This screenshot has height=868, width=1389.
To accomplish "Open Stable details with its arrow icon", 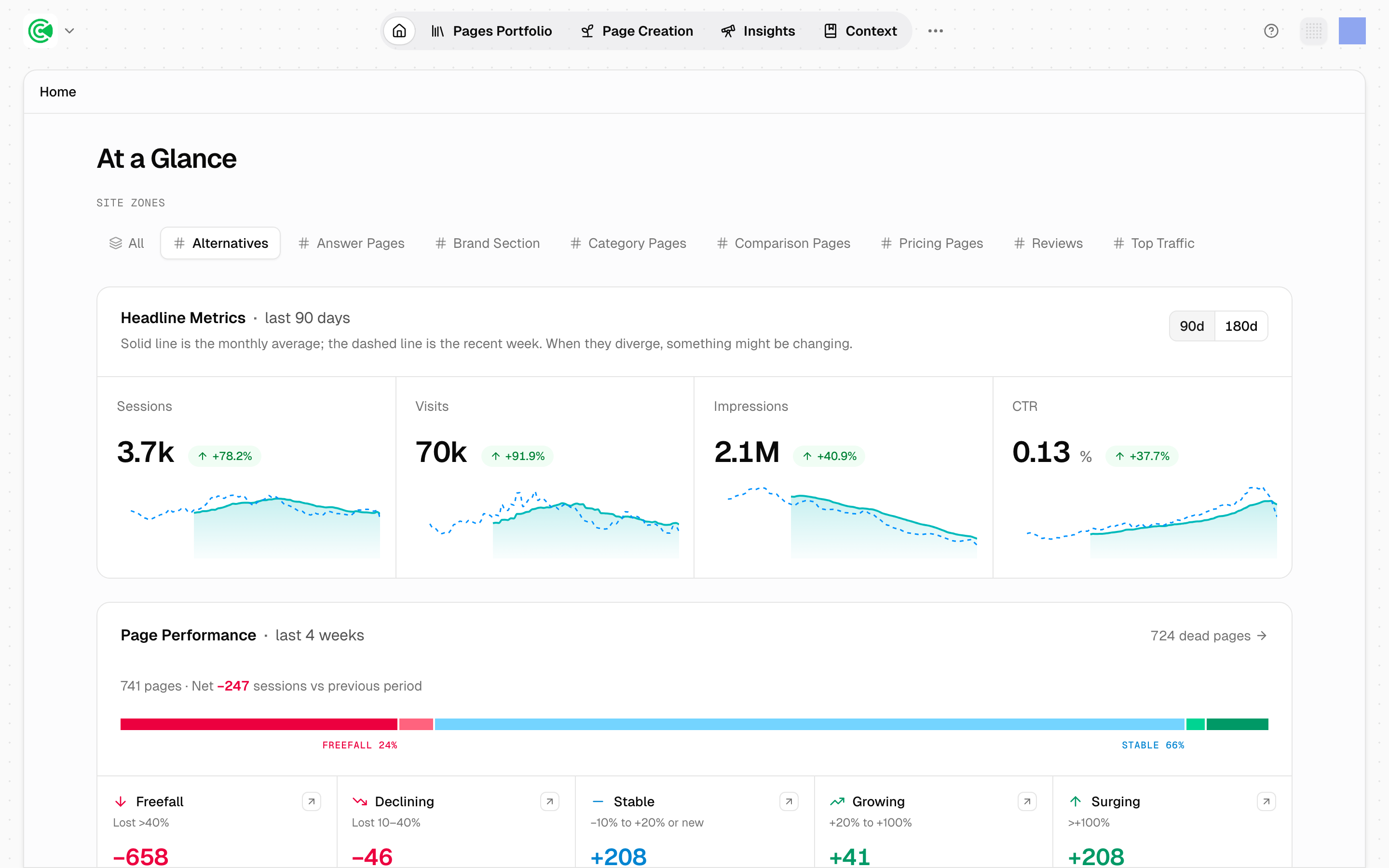I will click(789, 801).
